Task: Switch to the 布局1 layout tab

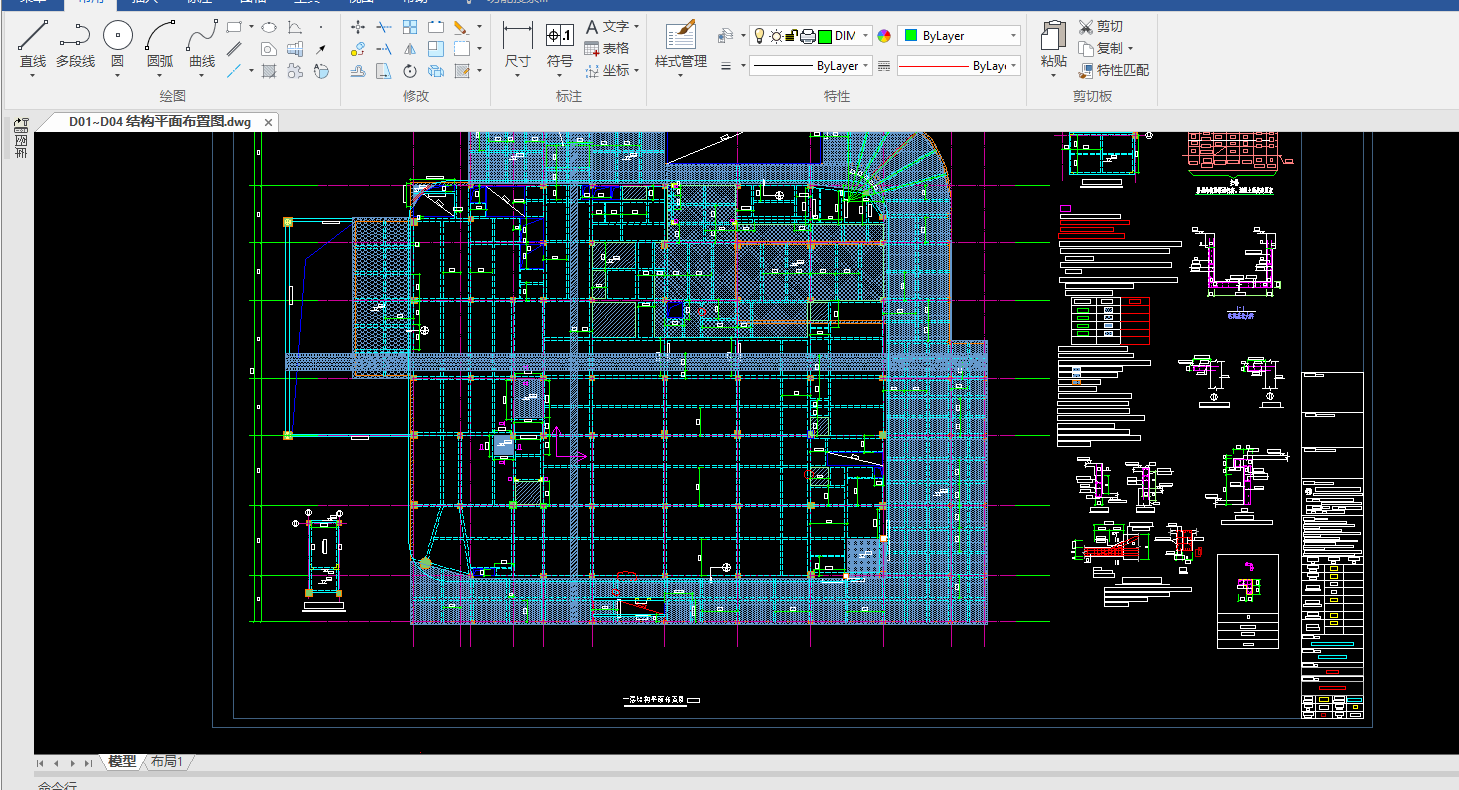Action: pyautogui.click(x=167, y=761)
